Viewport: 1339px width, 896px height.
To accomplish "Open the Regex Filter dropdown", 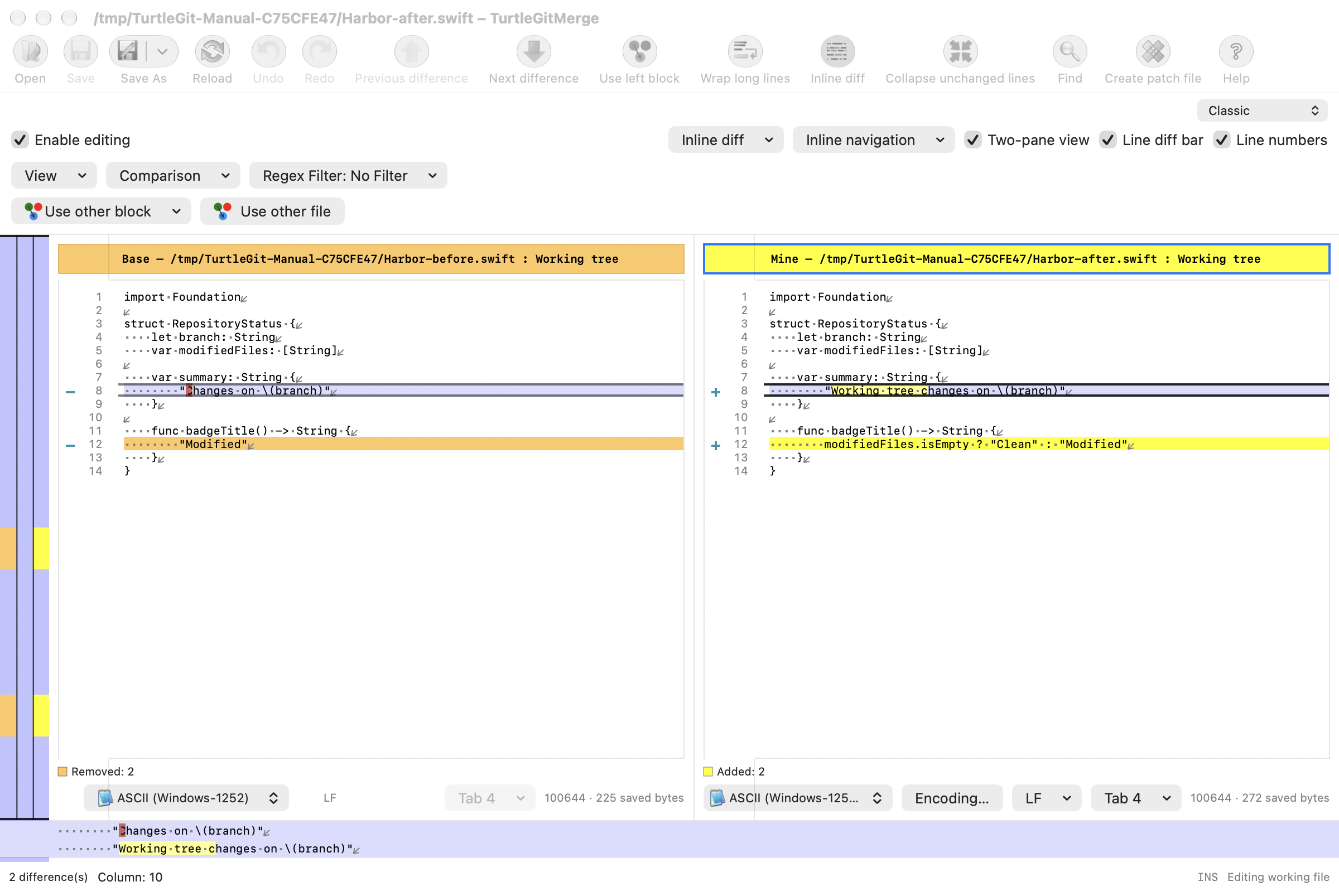I will [348, 175].
